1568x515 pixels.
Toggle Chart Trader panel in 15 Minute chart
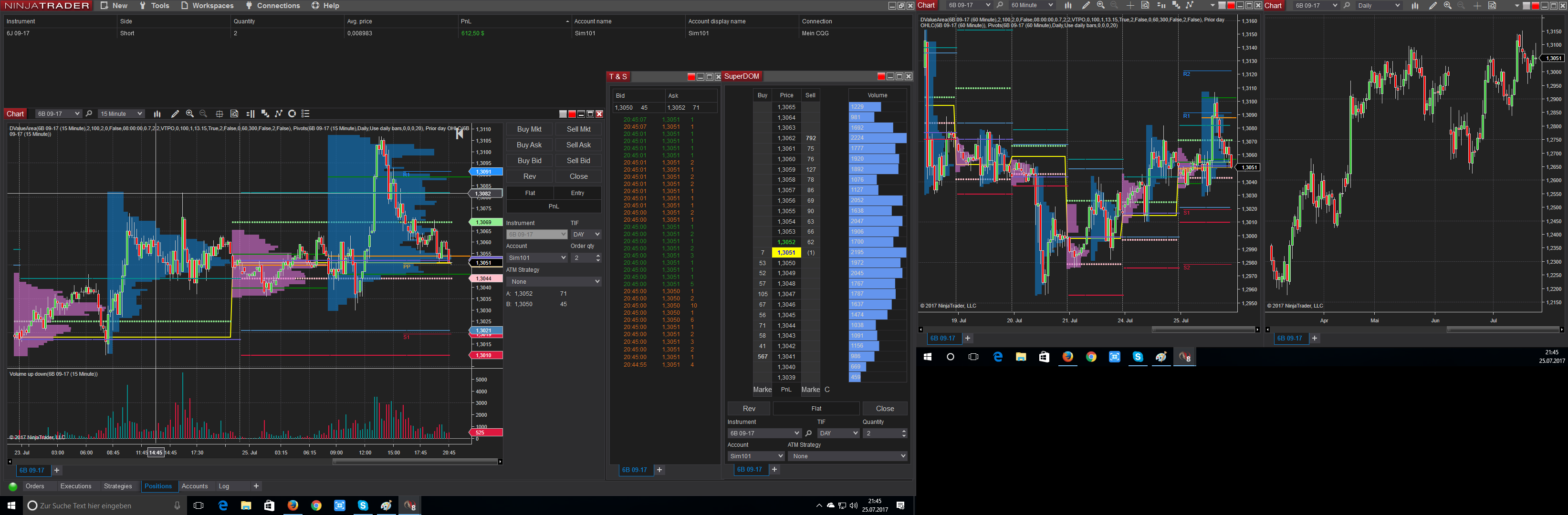250,113
